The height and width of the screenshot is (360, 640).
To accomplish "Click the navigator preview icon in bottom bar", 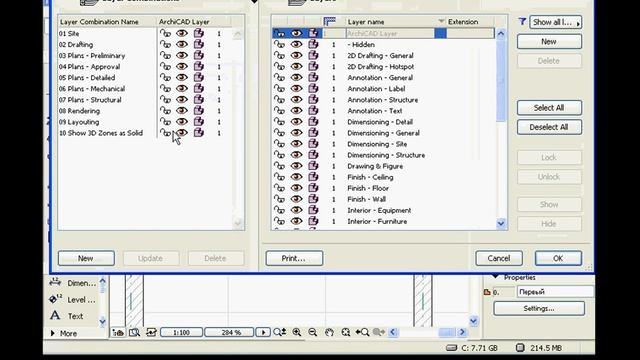I will pyautogui.click(x=134, y=333).
